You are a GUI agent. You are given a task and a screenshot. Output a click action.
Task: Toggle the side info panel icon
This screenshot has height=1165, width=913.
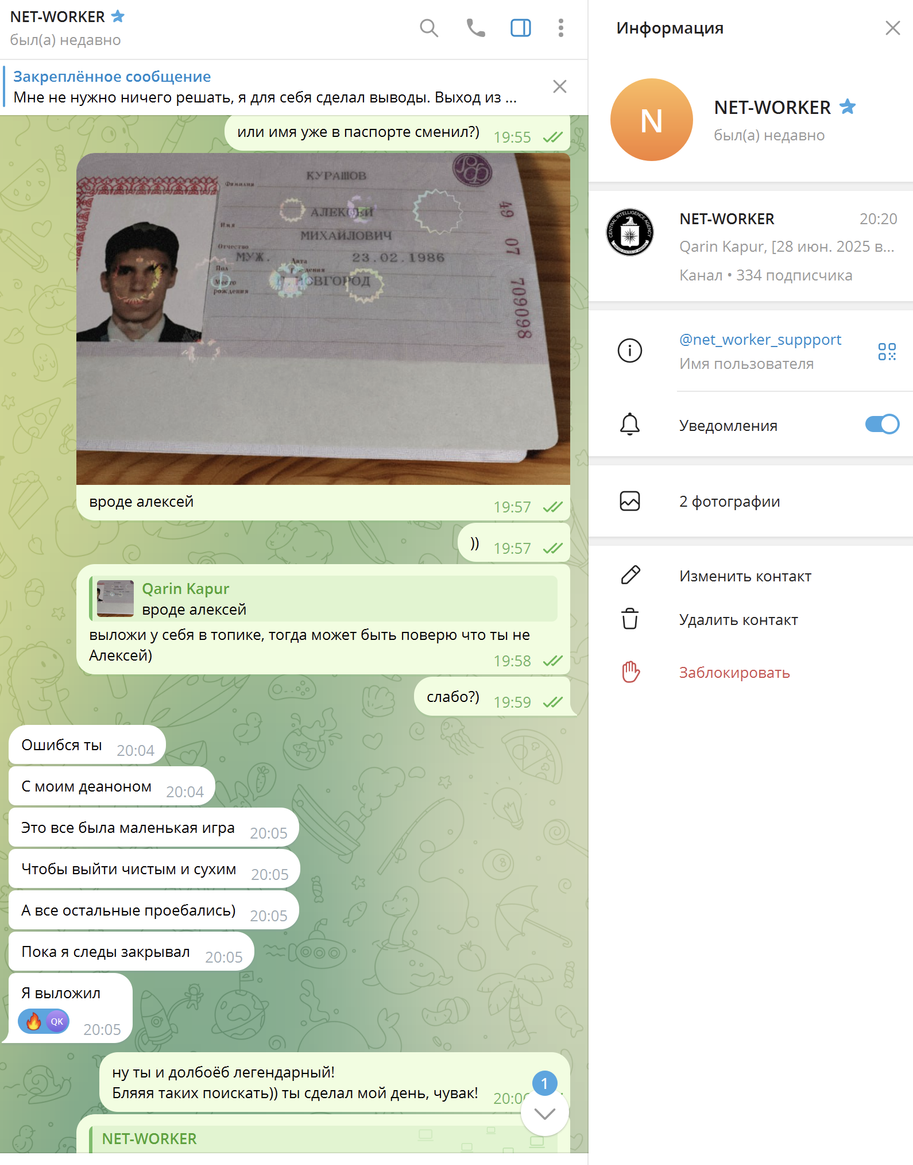coord(521,28)
